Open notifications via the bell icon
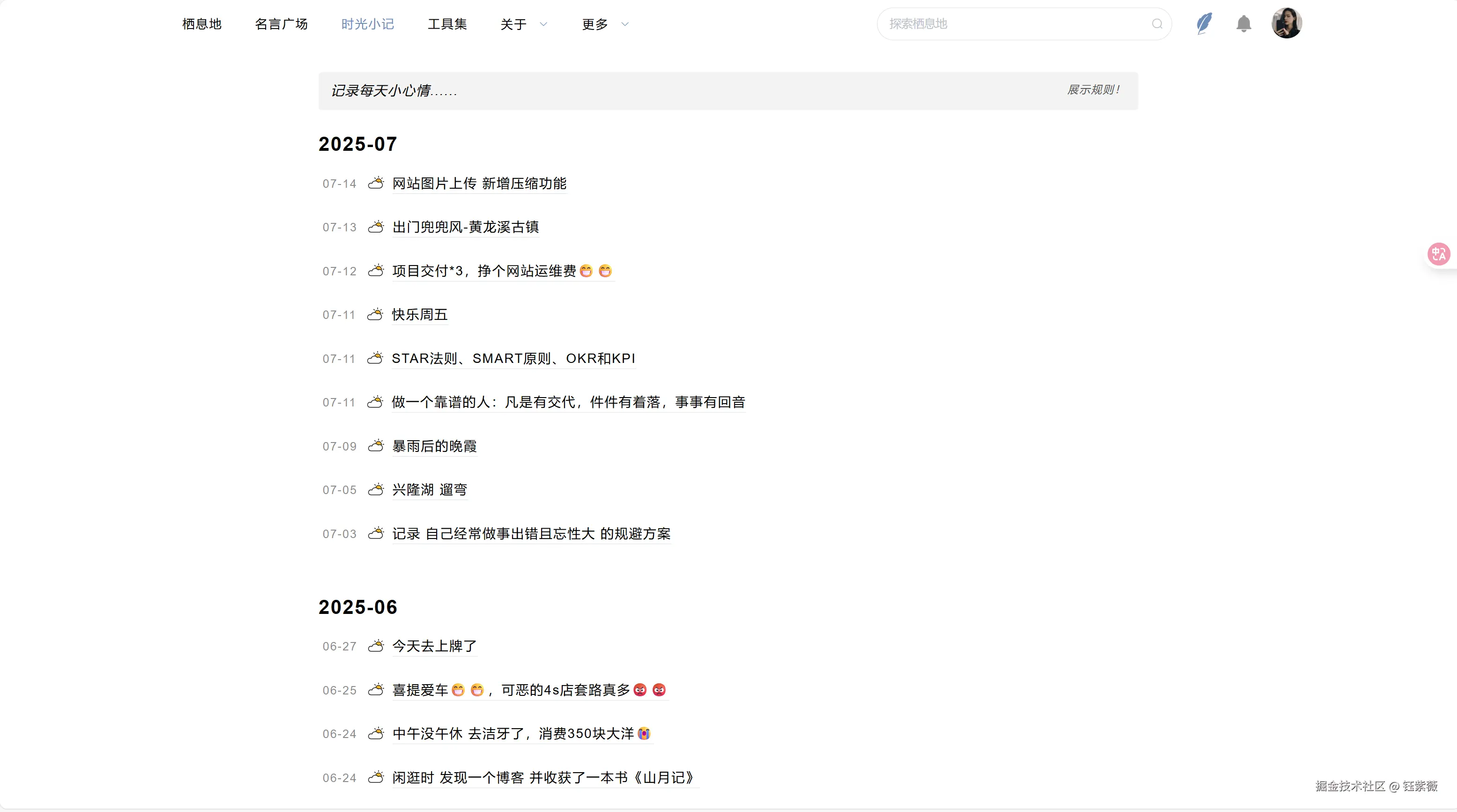 [x=1243, y=24]
